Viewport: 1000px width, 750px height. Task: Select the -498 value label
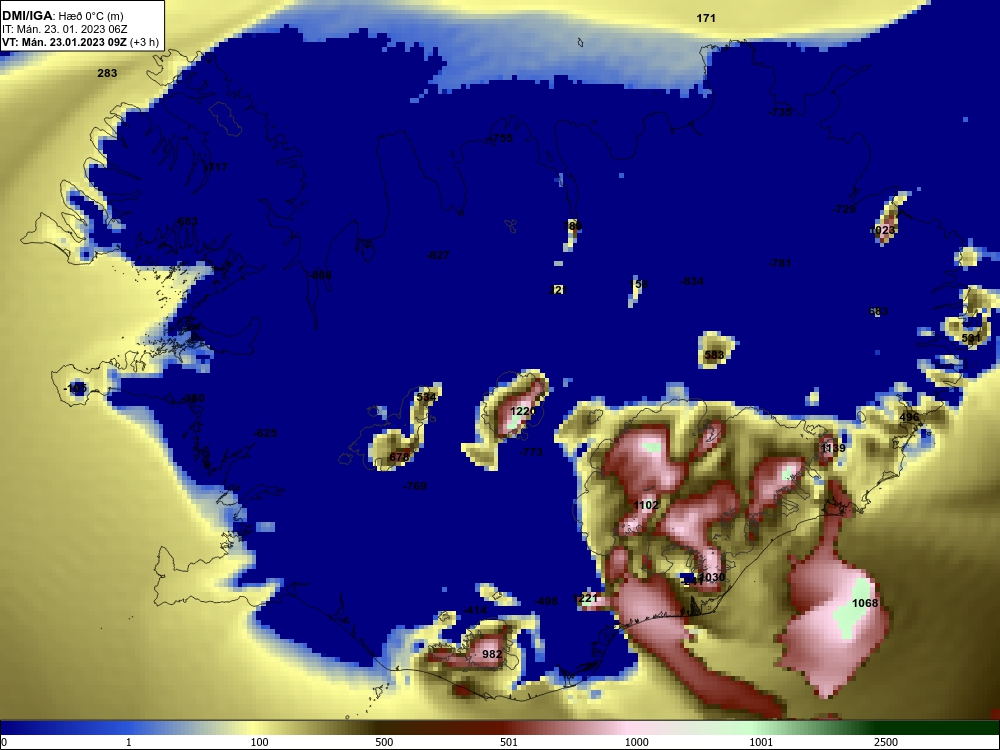point(546,601)
